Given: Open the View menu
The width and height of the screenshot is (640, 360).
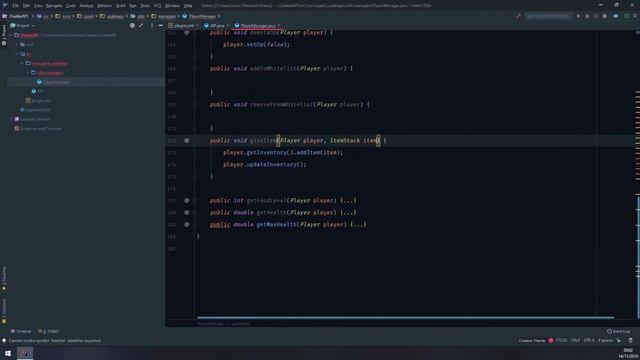Looking at the screenshot, I should [38, 6].
